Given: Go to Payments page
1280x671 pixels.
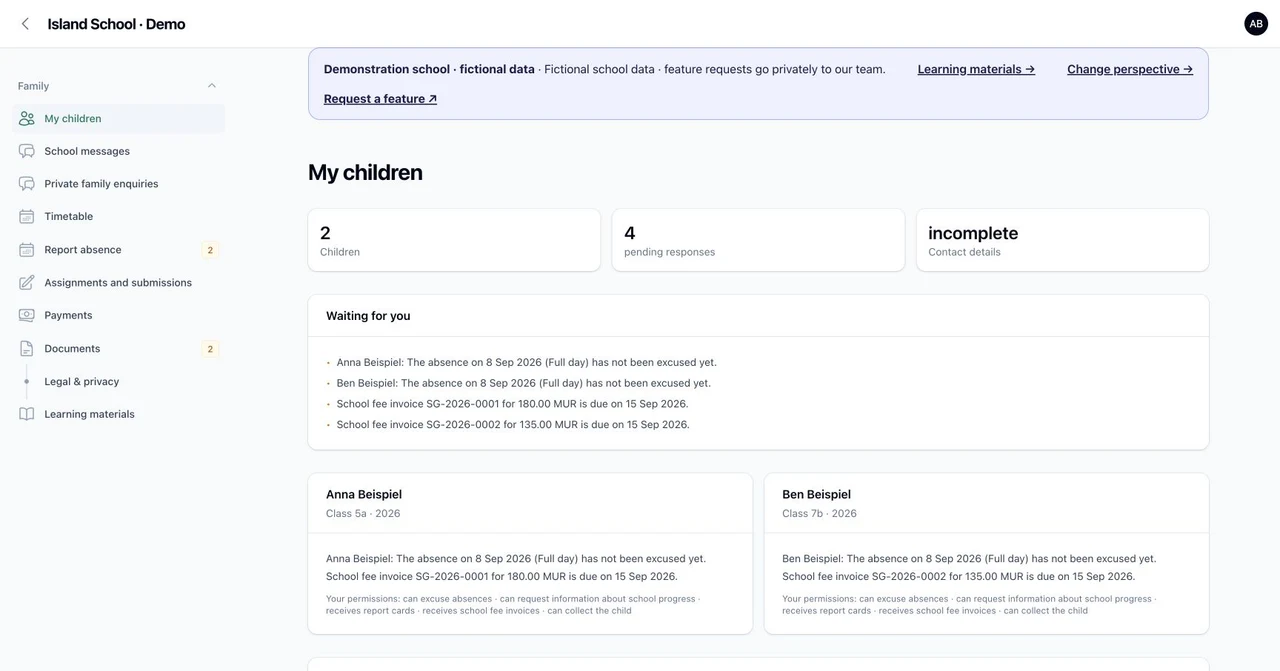Looking at the screenshot, I should pyautogui.click(x=119, y=316).
